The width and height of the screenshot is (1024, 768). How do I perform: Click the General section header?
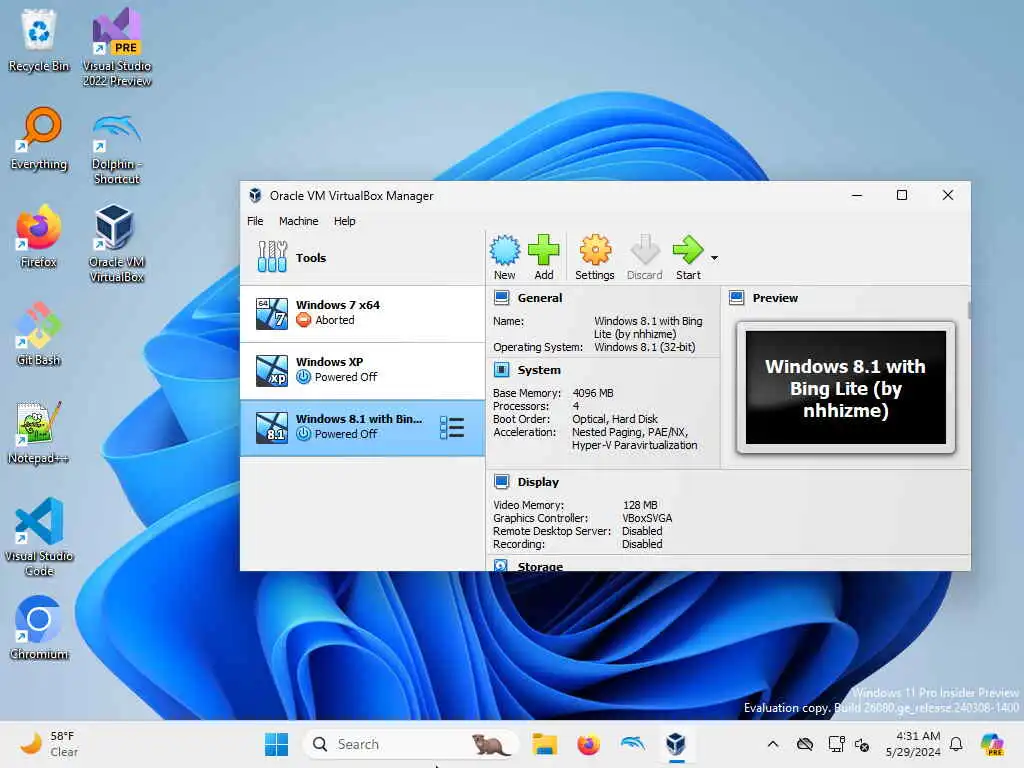tap(539, 298)
